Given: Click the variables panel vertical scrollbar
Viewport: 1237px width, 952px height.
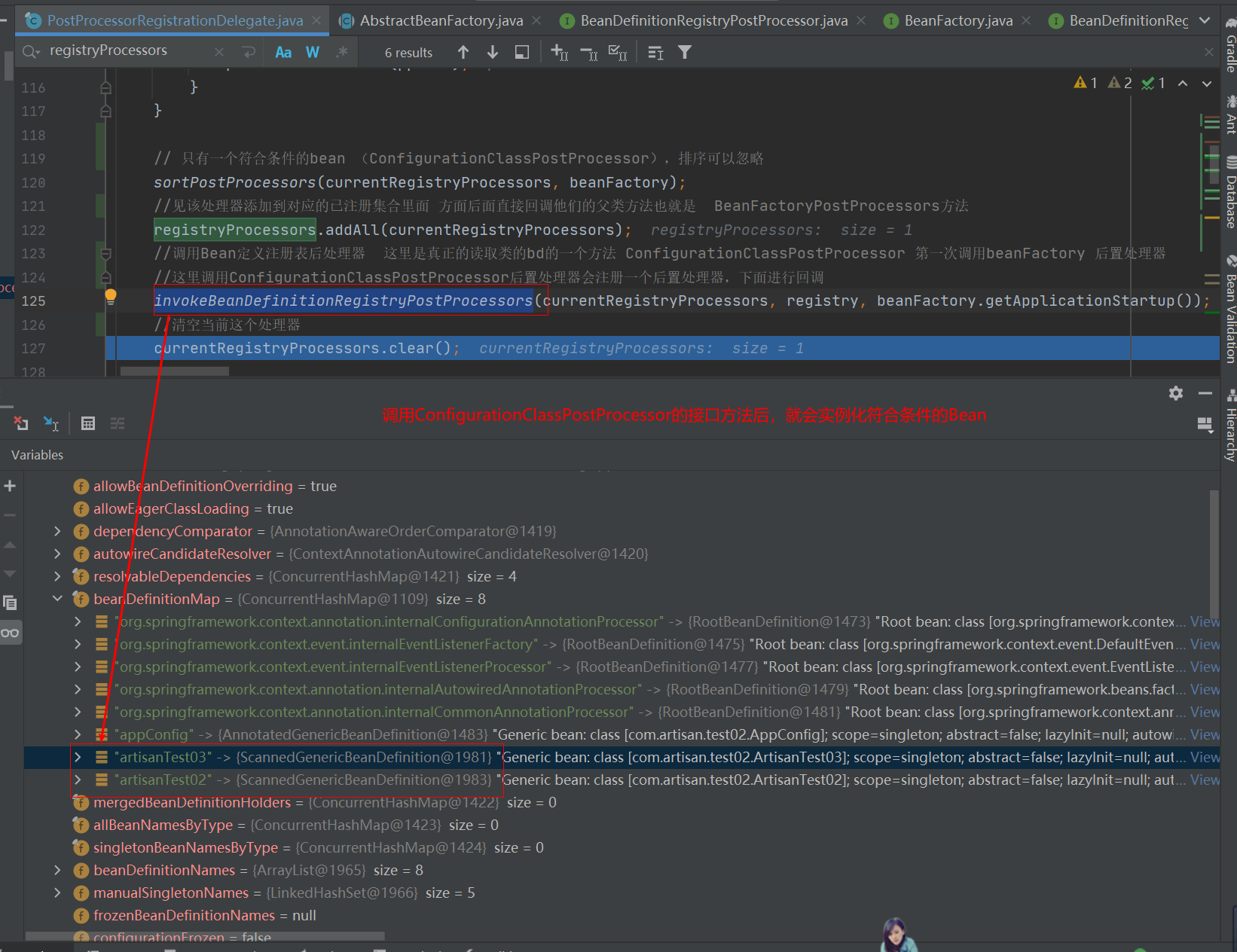Looking at the screenshot, I should point(1214,554).
